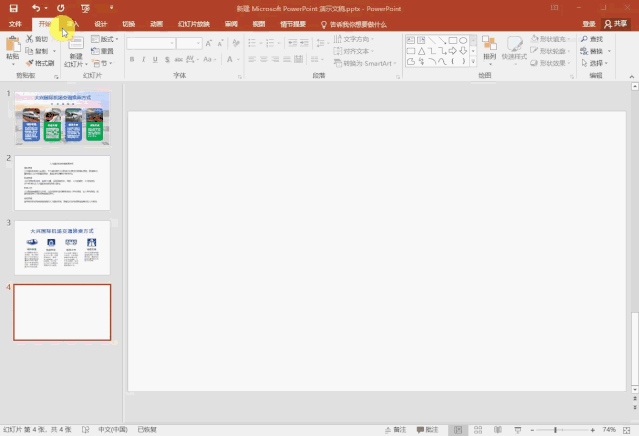Select slide 1 thumbnail
Image resolution: width=639 pixels, height=436 pixels.
tap(62, 118)
